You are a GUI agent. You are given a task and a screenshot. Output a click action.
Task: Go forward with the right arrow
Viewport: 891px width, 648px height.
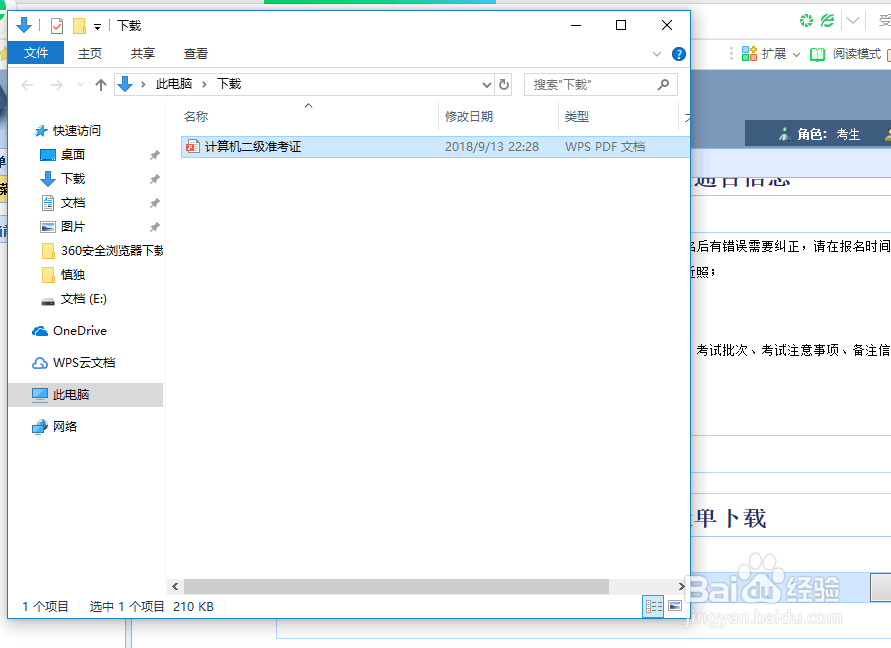57,85
